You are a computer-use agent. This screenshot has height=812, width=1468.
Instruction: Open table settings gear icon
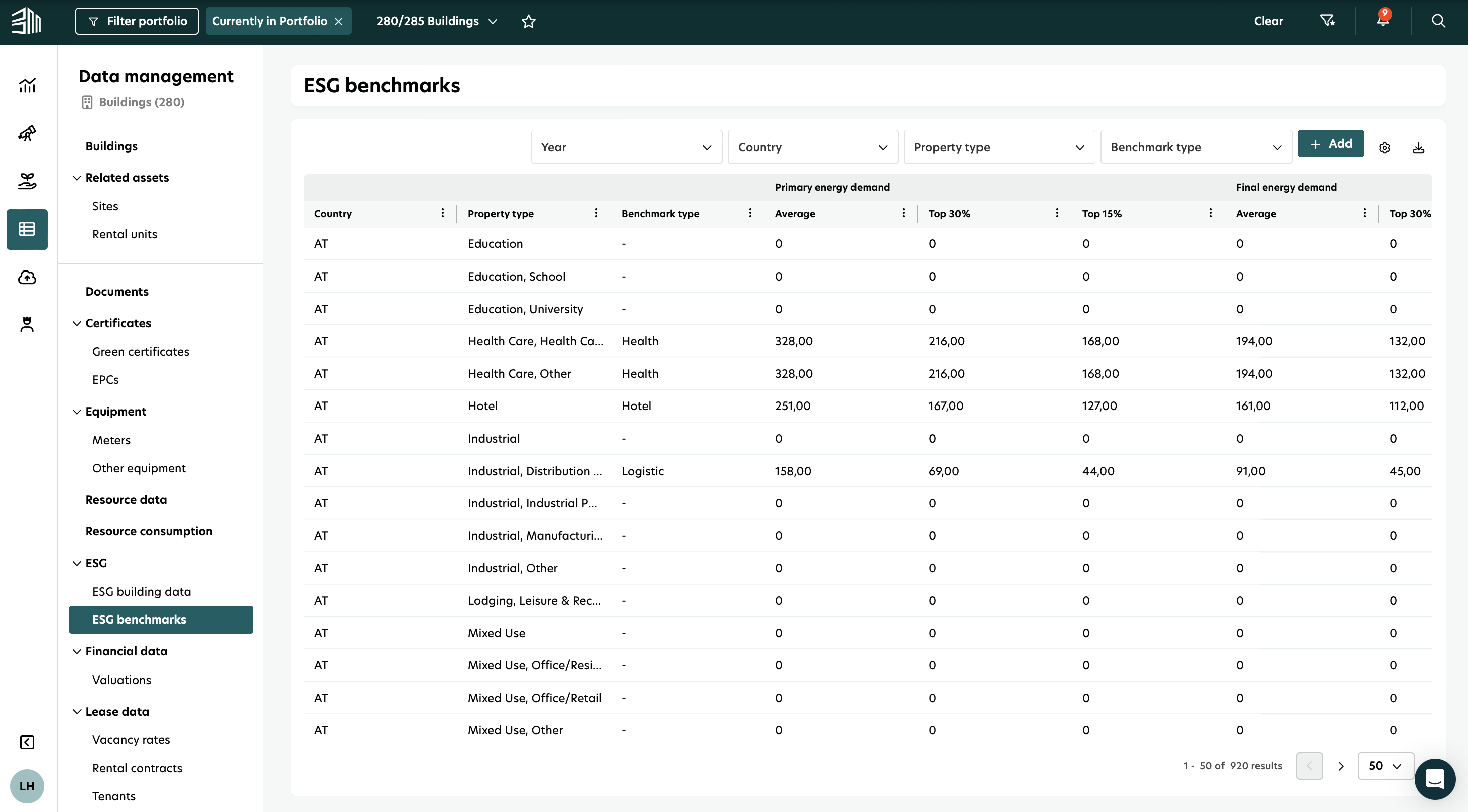[x=1384, y=148]
